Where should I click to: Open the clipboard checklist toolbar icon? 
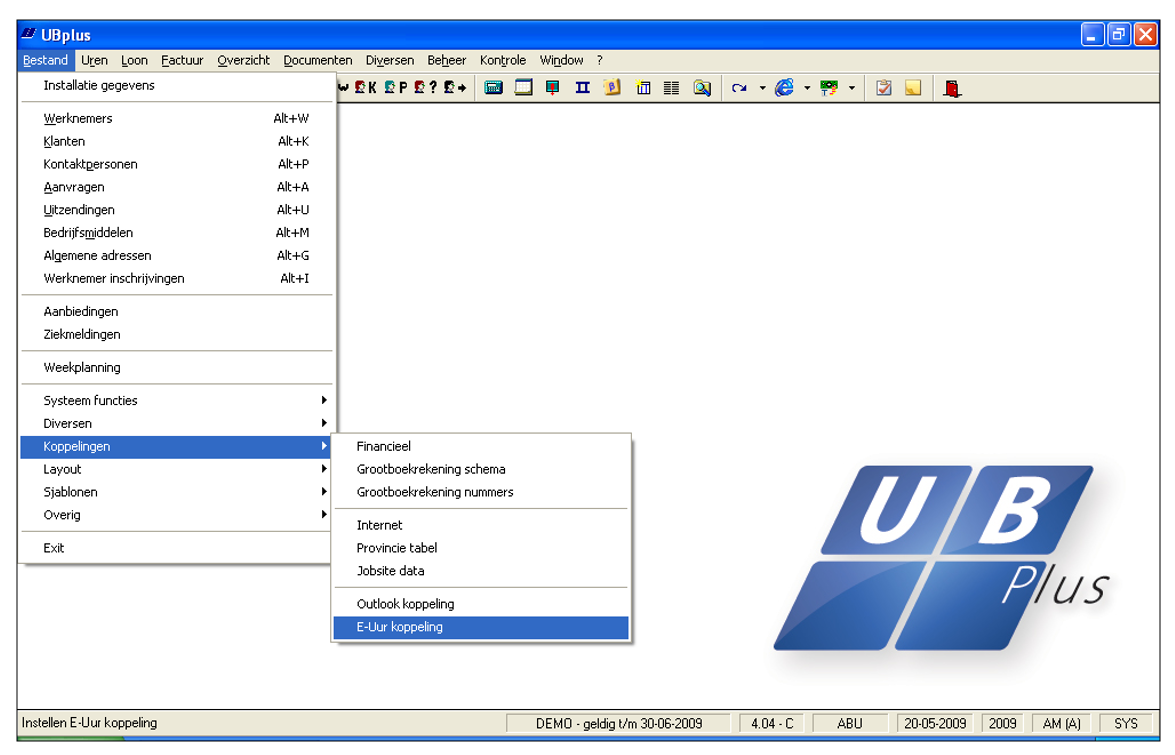tap(884, 88)
